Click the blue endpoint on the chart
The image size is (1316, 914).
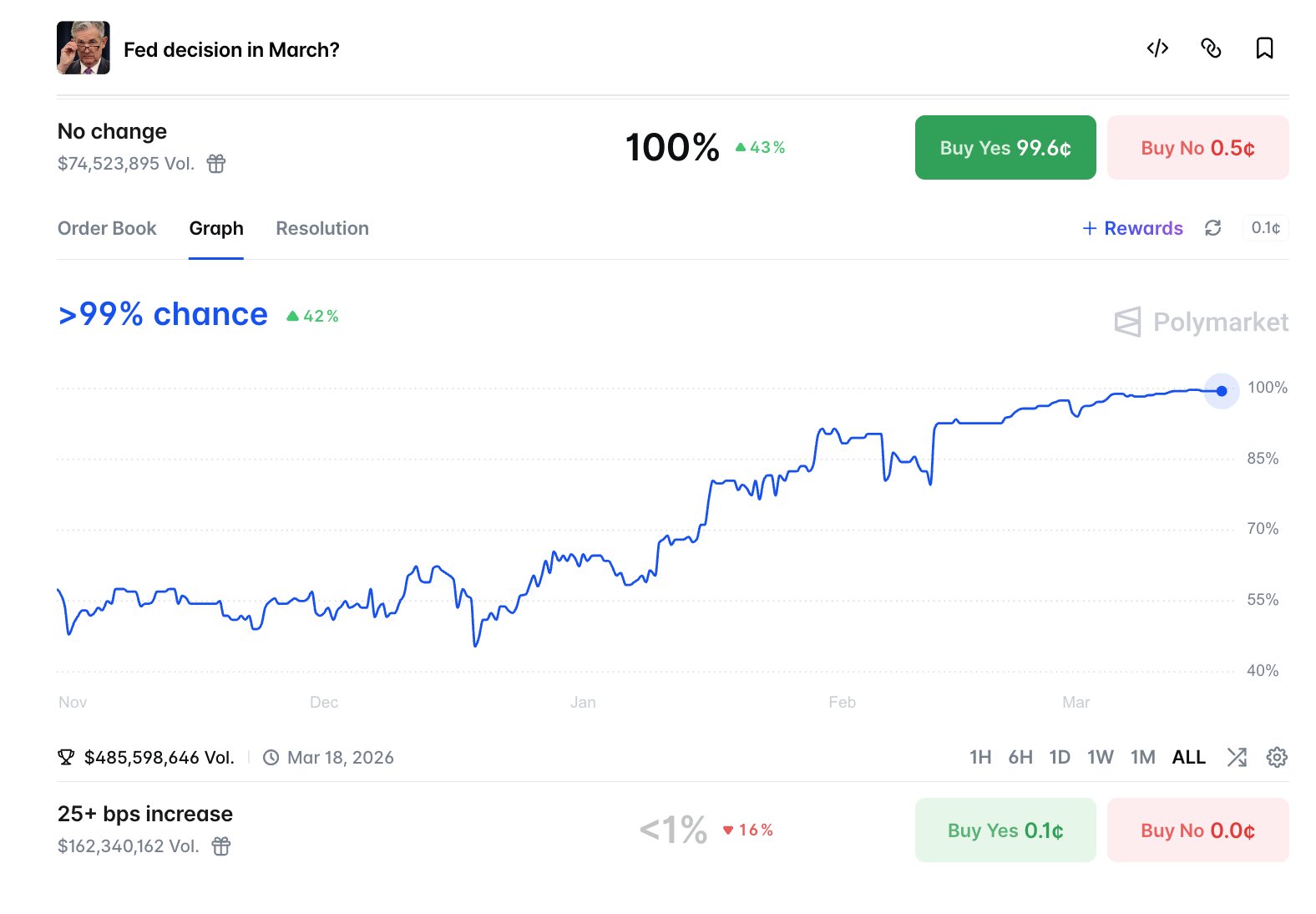[1222, 391]
